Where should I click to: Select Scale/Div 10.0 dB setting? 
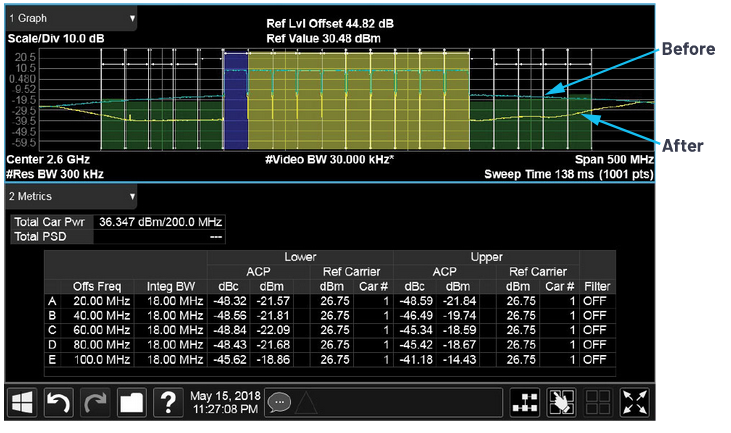55,39
